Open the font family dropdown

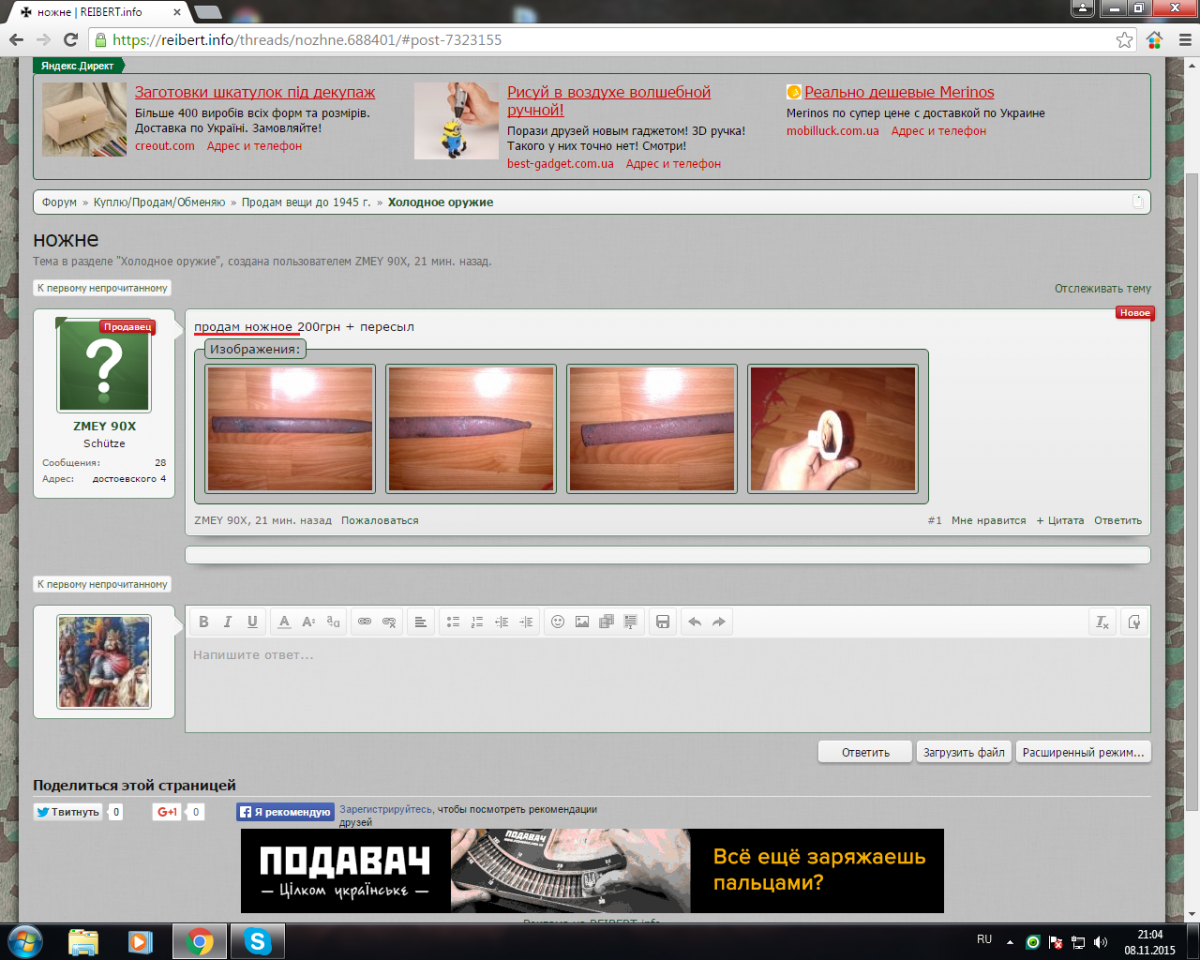pos(334,622)
